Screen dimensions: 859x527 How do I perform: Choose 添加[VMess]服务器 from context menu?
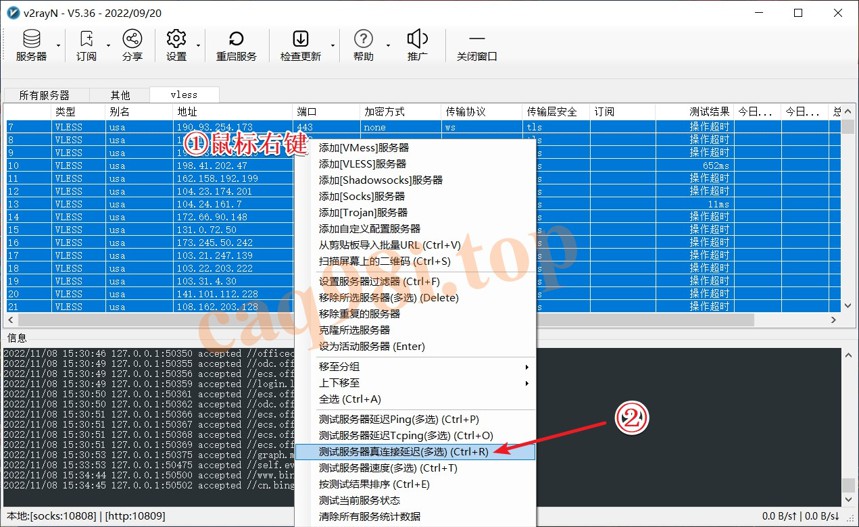pos(415,147)
